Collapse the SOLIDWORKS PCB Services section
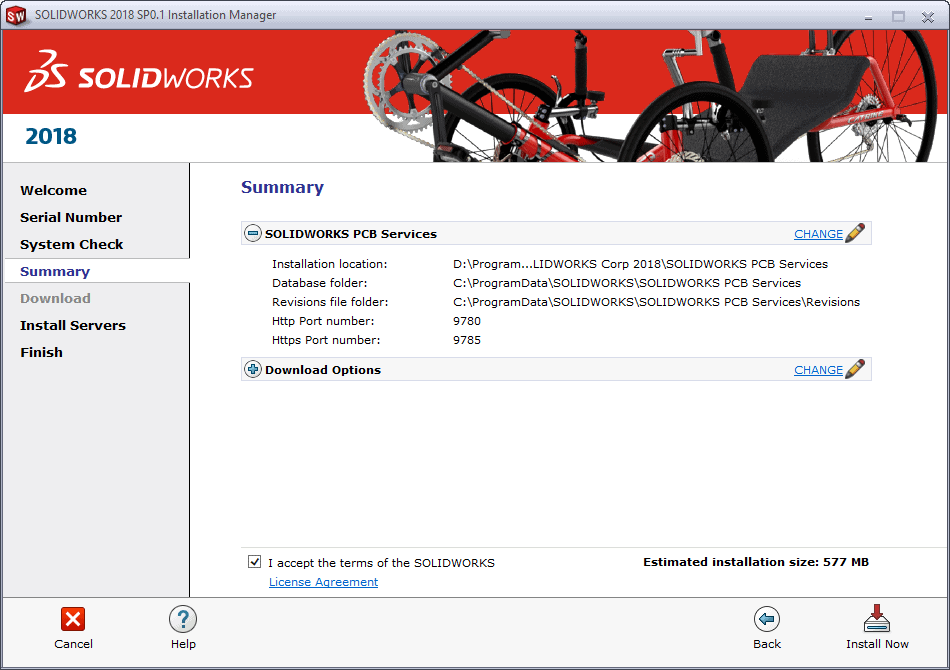950x670 pixels. click(253, 233)
